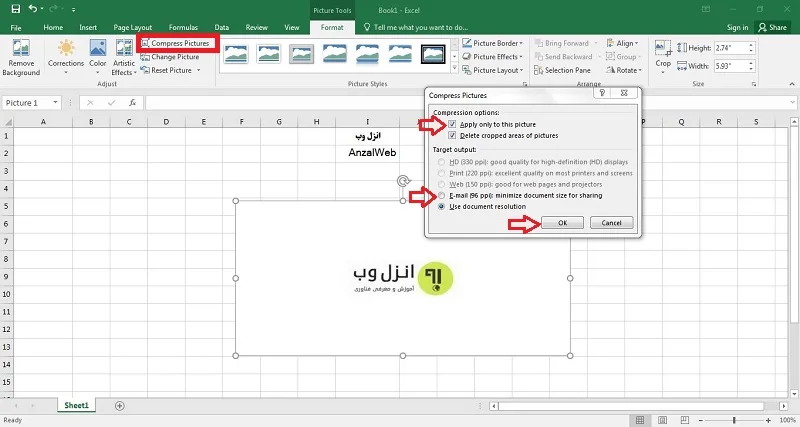Click the Insert Function fx icon
800x427 pixels.
click(132, 103)
